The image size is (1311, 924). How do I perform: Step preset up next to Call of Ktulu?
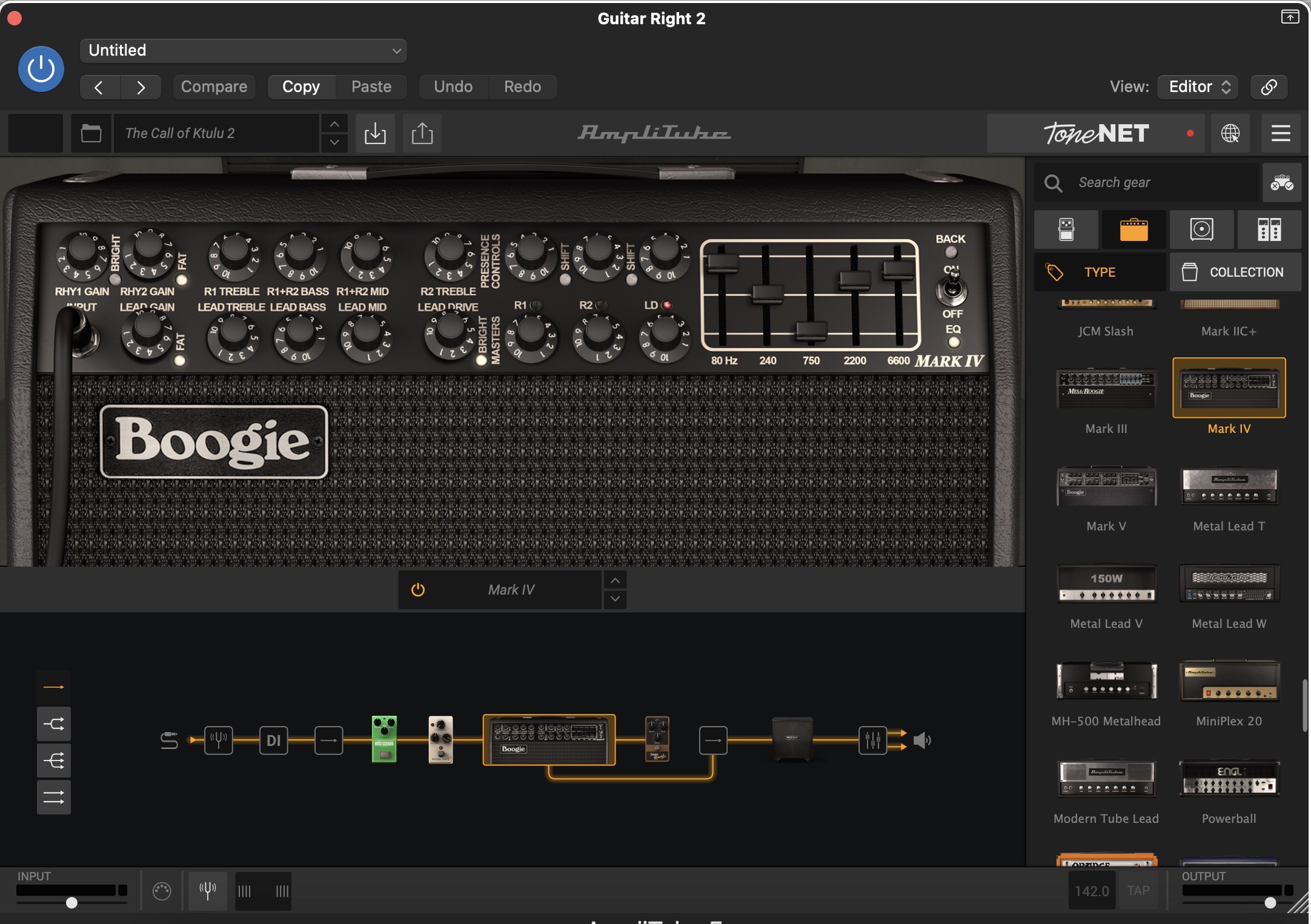[x=334, y=124]
